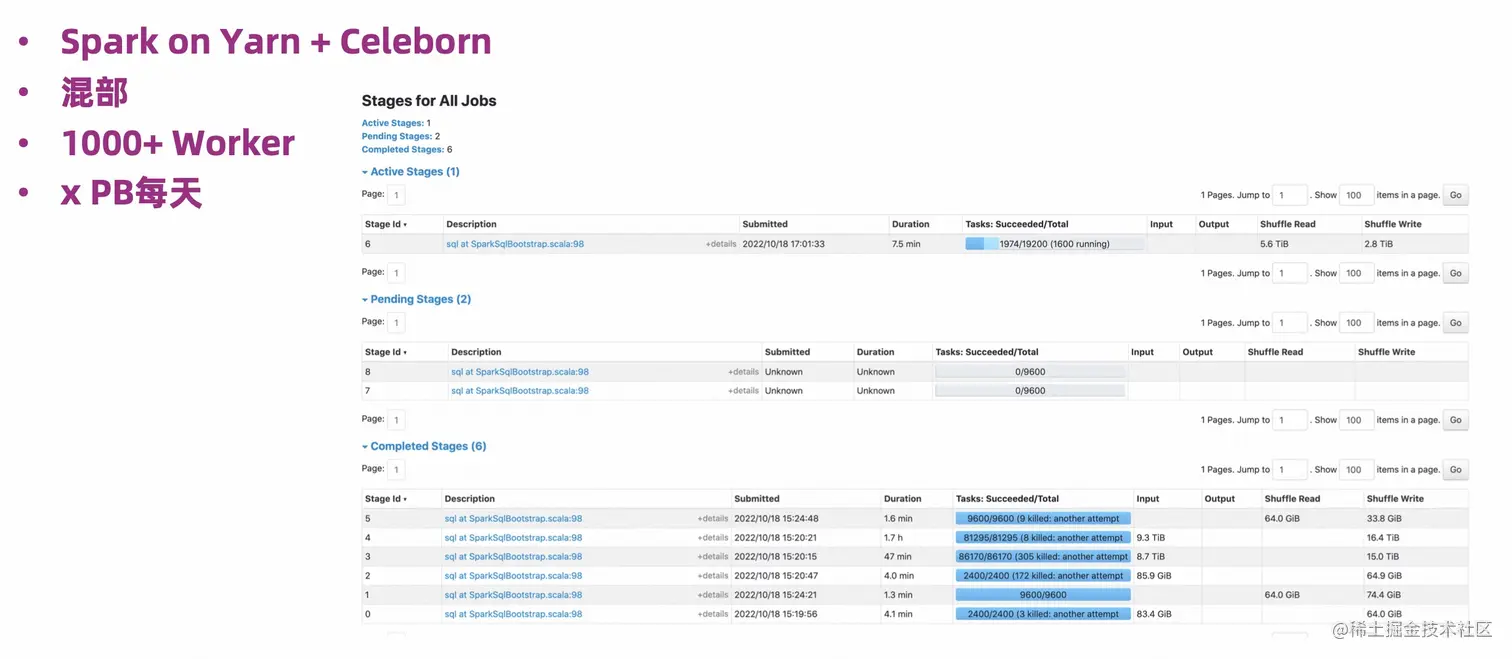Click the 'Stages for All Jobs' heading
1512x659 pixels.
pyautogui.click(x=429, y=101)
